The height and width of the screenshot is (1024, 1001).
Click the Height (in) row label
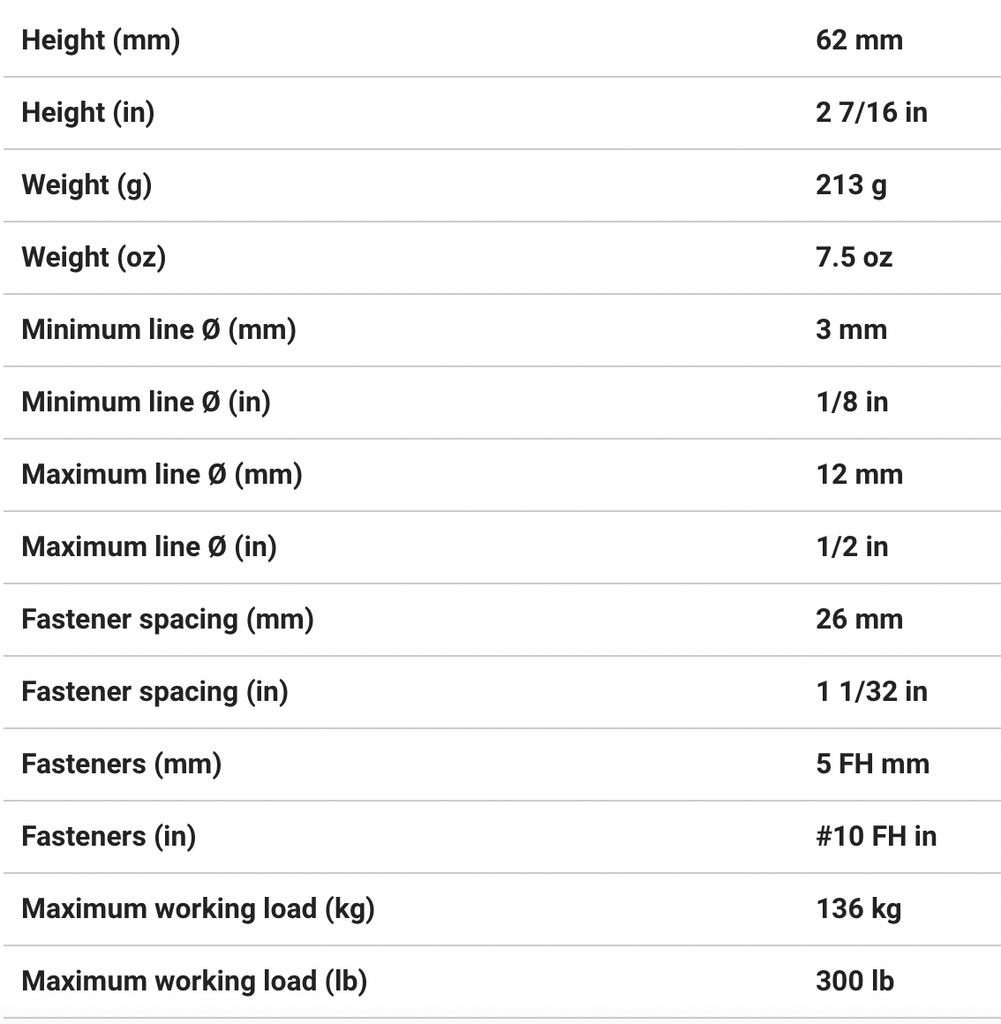(88, 113)
